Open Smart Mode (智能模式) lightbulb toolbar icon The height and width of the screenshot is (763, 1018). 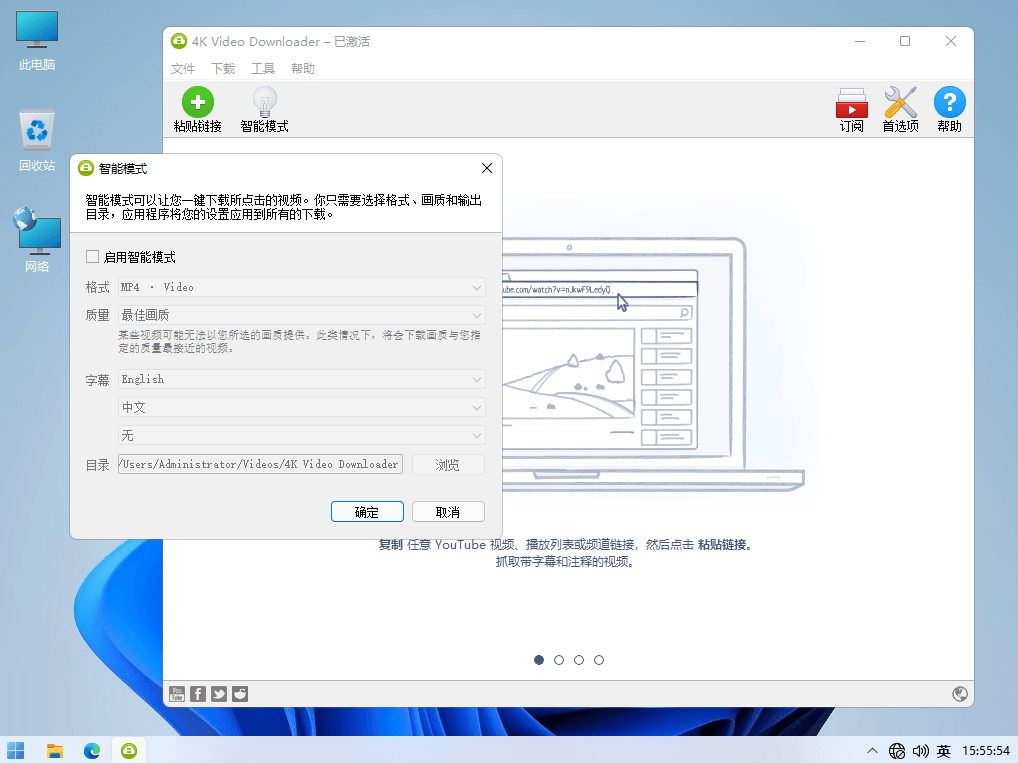(264, 103)
